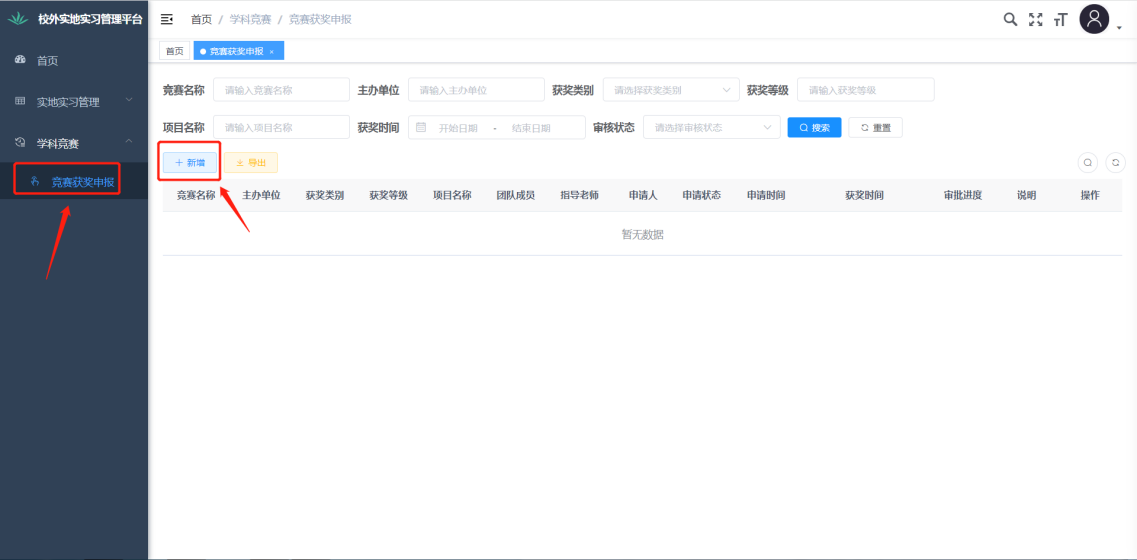
Task: Open the font size setting icon
Action: (x=1061, y=19)
